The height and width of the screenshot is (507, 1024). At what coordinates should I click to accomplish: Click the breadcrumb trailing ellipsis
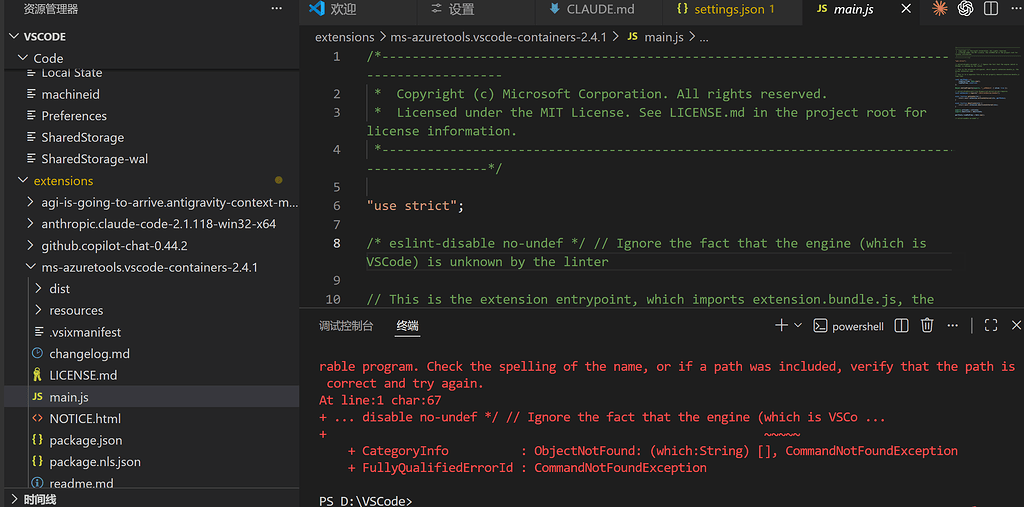703,37
